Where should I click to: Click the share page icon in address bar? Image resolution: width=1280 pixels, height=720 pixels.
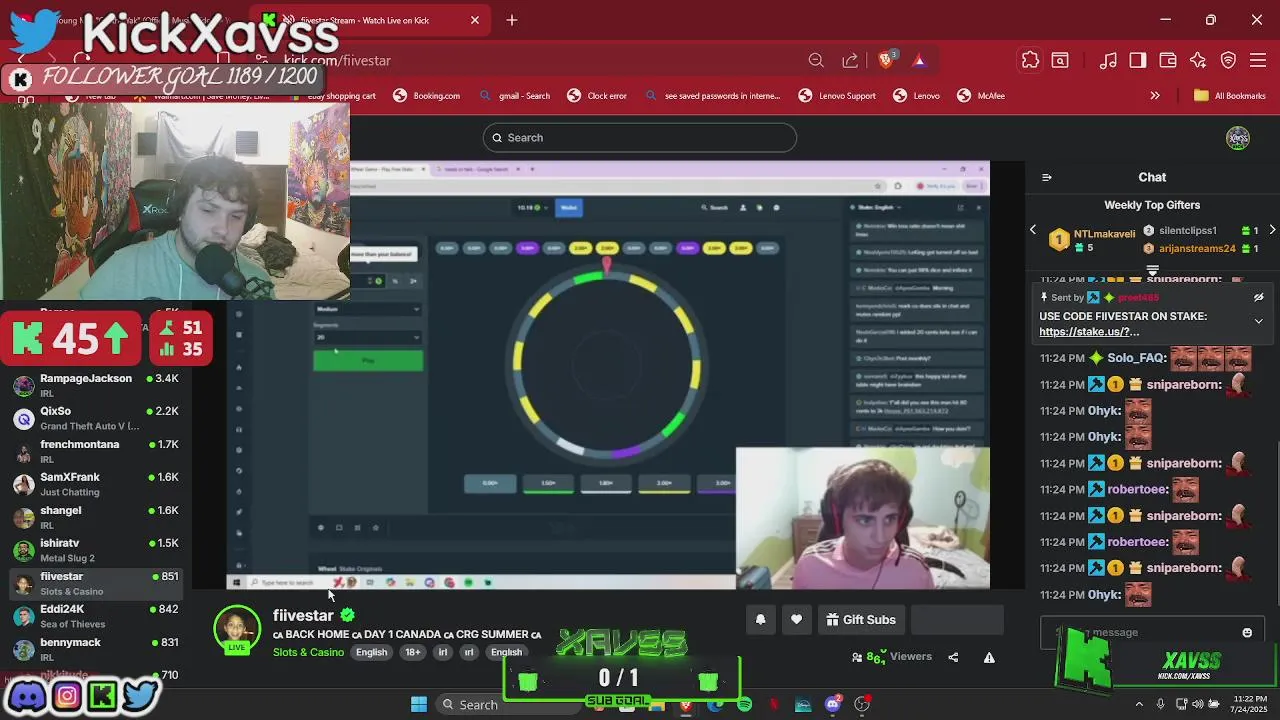(x=850, y=61)
